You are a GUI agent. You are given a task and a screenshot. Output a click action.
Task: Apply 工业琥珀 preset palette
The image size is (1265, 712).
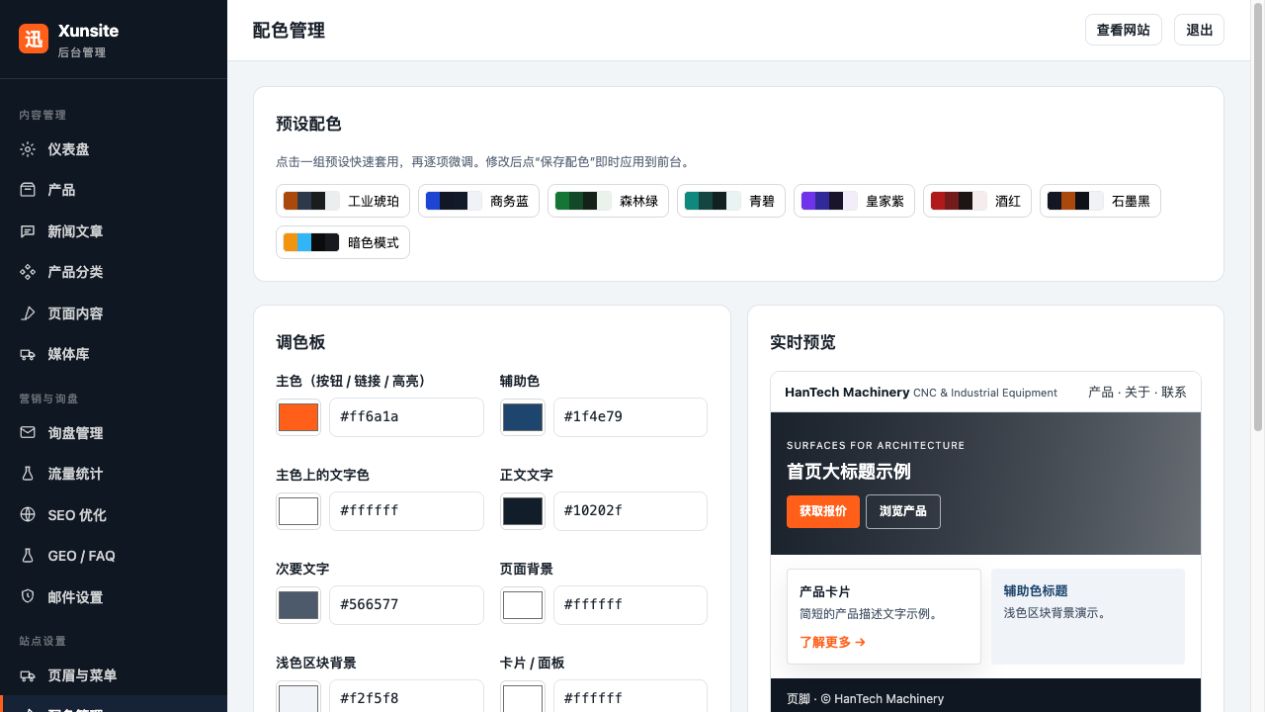pos(342,201)
